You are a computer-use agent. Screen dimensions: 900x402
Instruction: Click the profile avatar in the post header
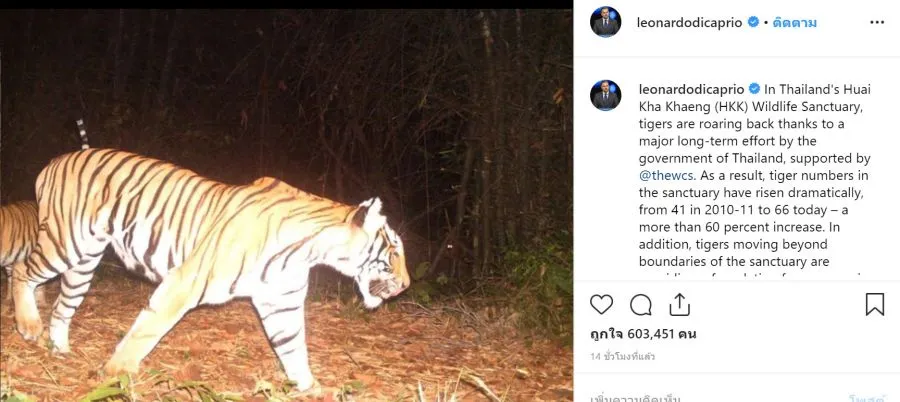click(x=606, y=22)
